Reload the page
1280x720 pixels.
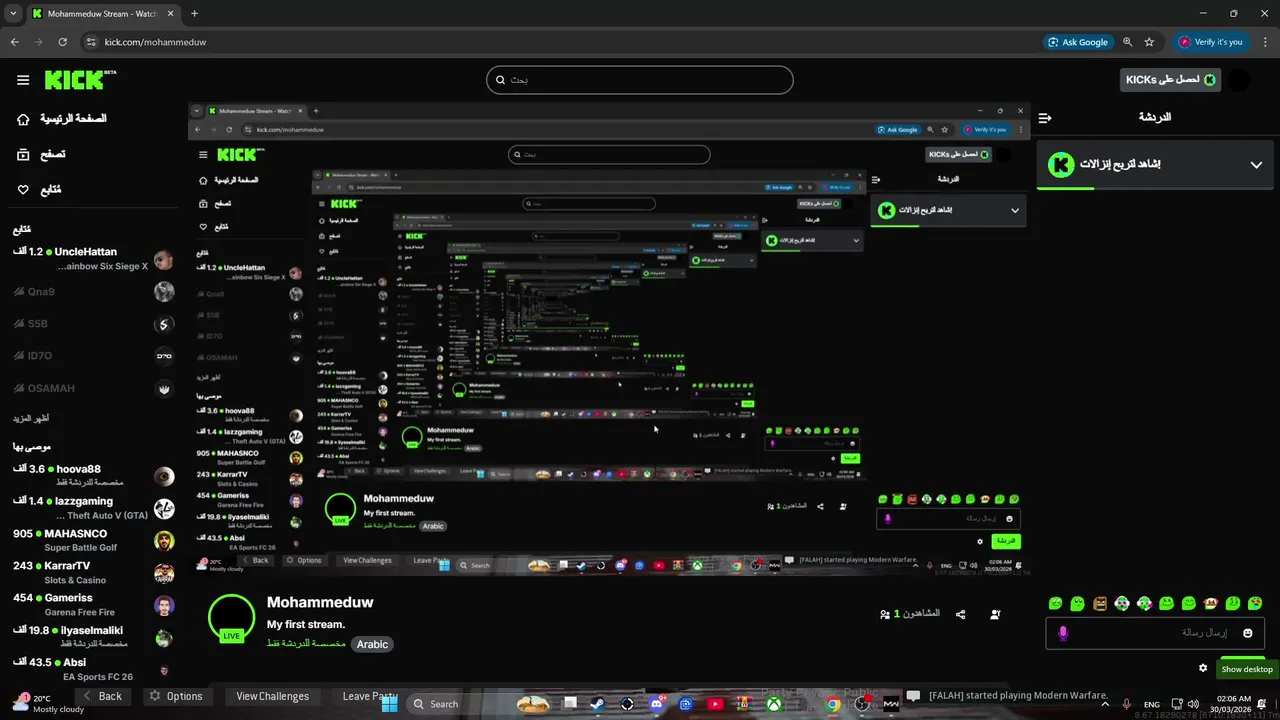pyautogui.click(x=62, y=42)
